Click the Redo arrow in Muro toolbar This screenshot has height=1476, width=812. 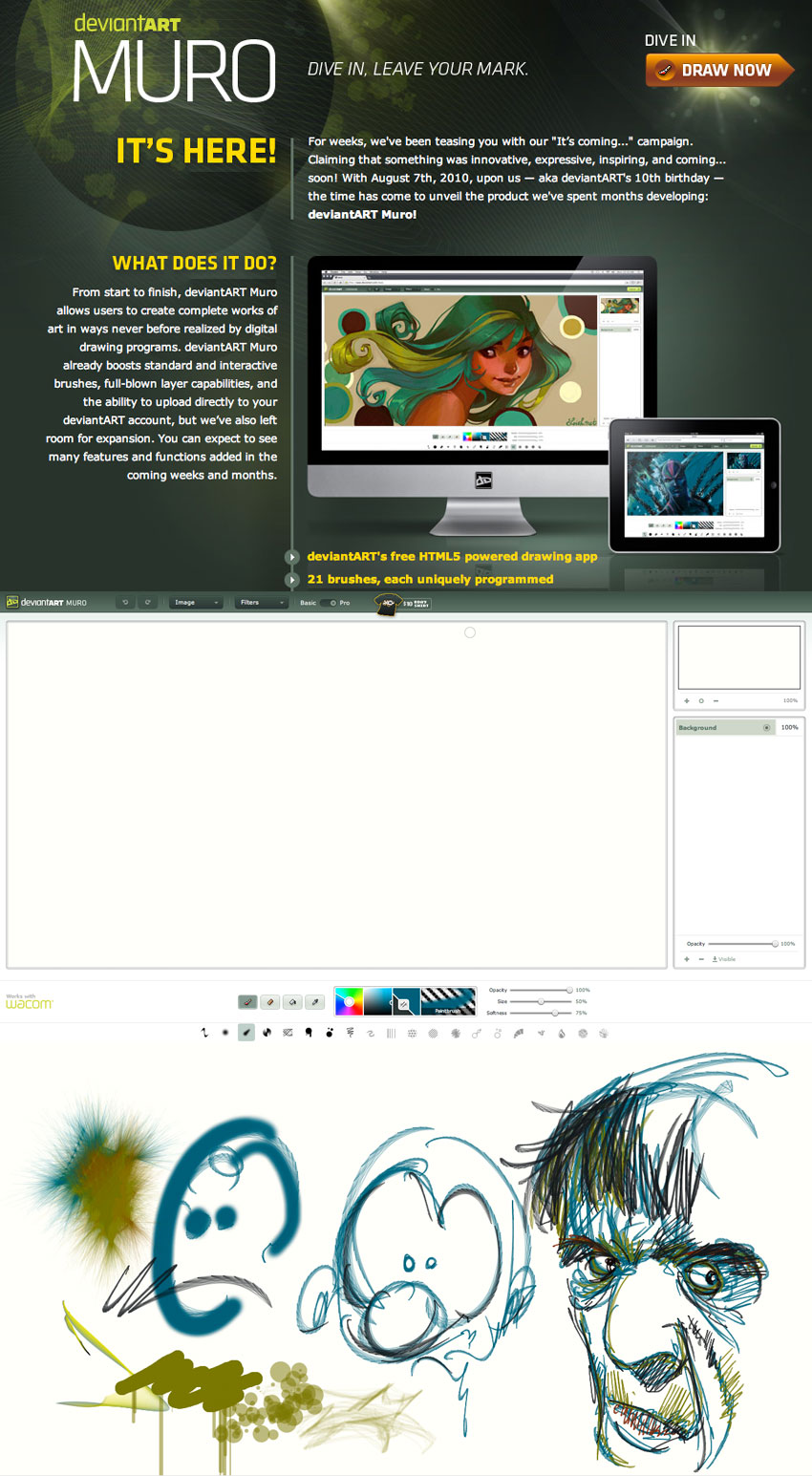point(148,603)
